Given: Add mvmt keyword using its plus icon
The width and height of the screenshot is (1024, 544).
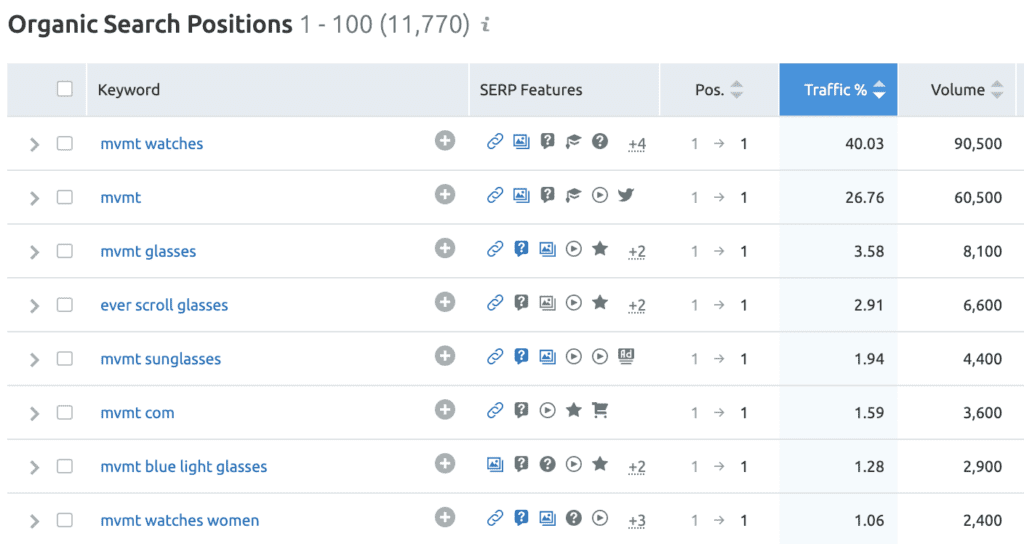Looking at the screenshot, I should click(445, 195).
